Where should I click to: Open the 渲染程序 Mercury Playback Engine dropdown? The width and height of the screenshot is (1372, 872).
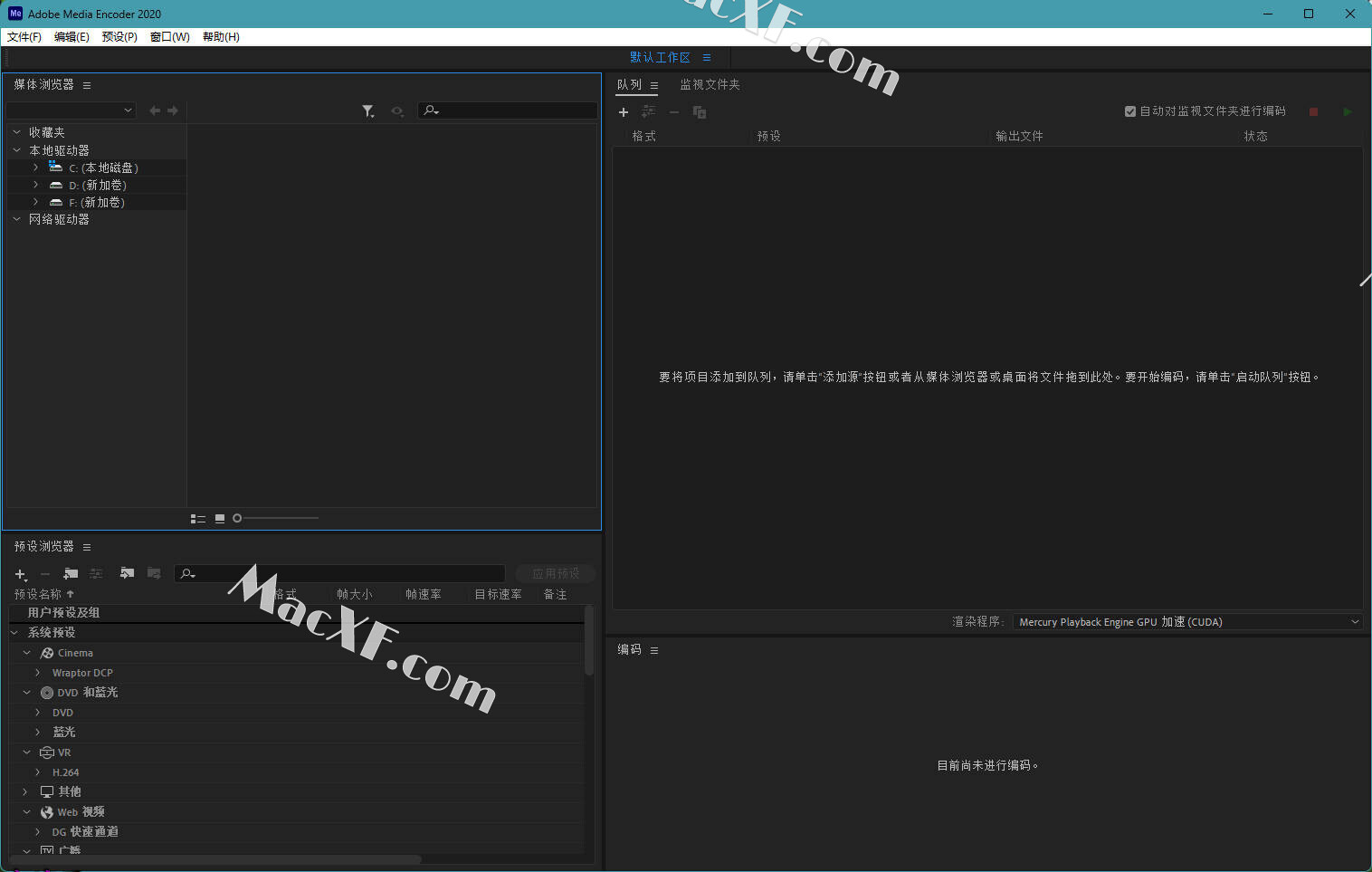click(1187, 622)
